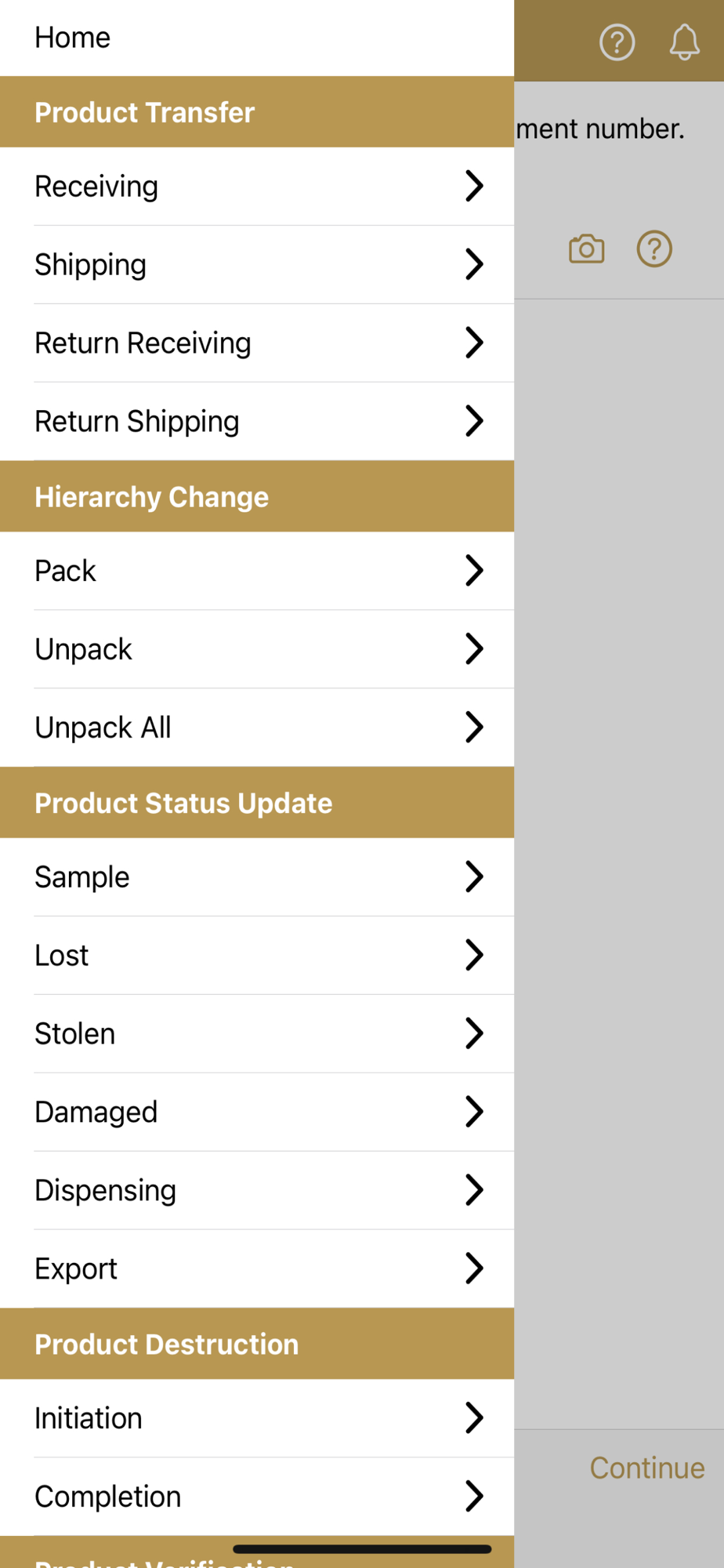This screenshot has width=724, height=1568.
Task: Open the Pack menu entry
Action: pyautogui.click(x=257, y=571)
